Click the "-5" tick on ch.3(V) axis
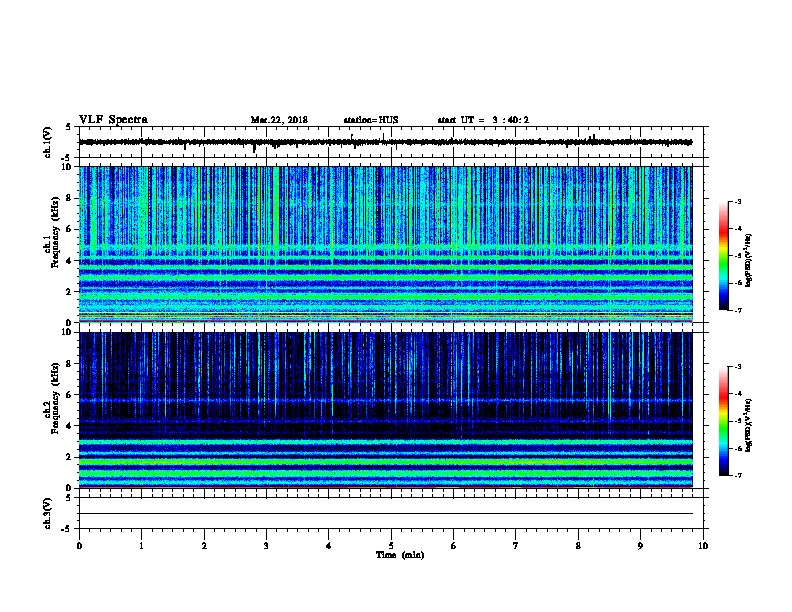 pos(66,529)
